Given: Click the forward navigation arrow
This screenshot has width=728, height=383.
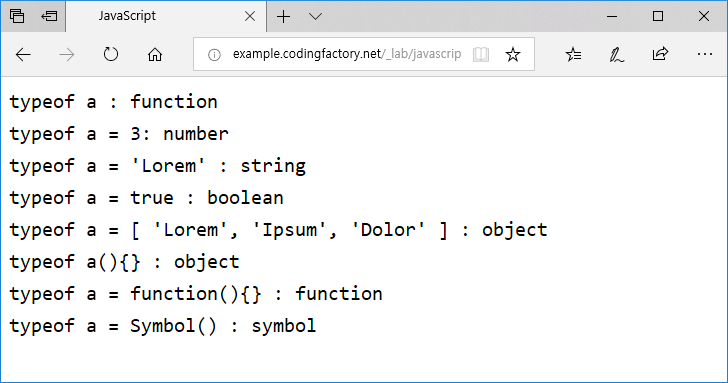Looking at the screenshot, I should click(x=67, y=55).
